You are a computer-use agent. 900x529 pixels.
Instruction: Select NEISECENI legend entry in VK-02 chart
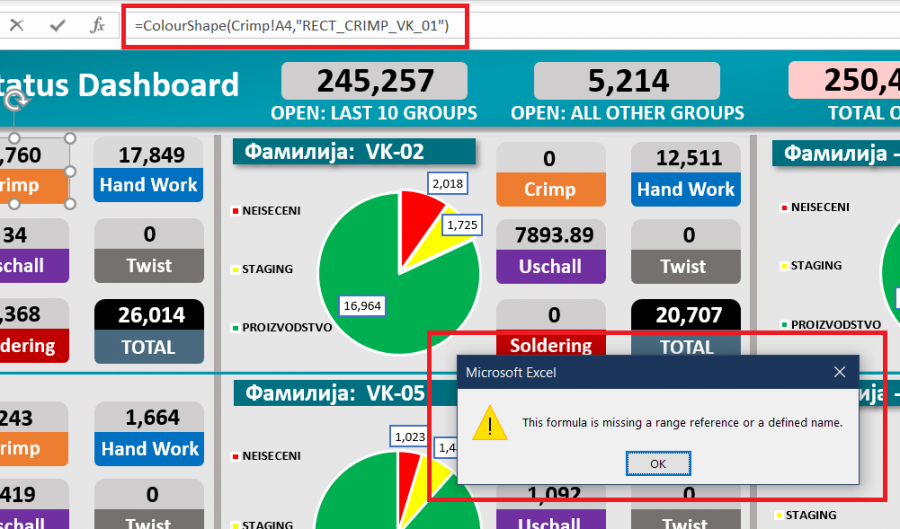(266, 211)
